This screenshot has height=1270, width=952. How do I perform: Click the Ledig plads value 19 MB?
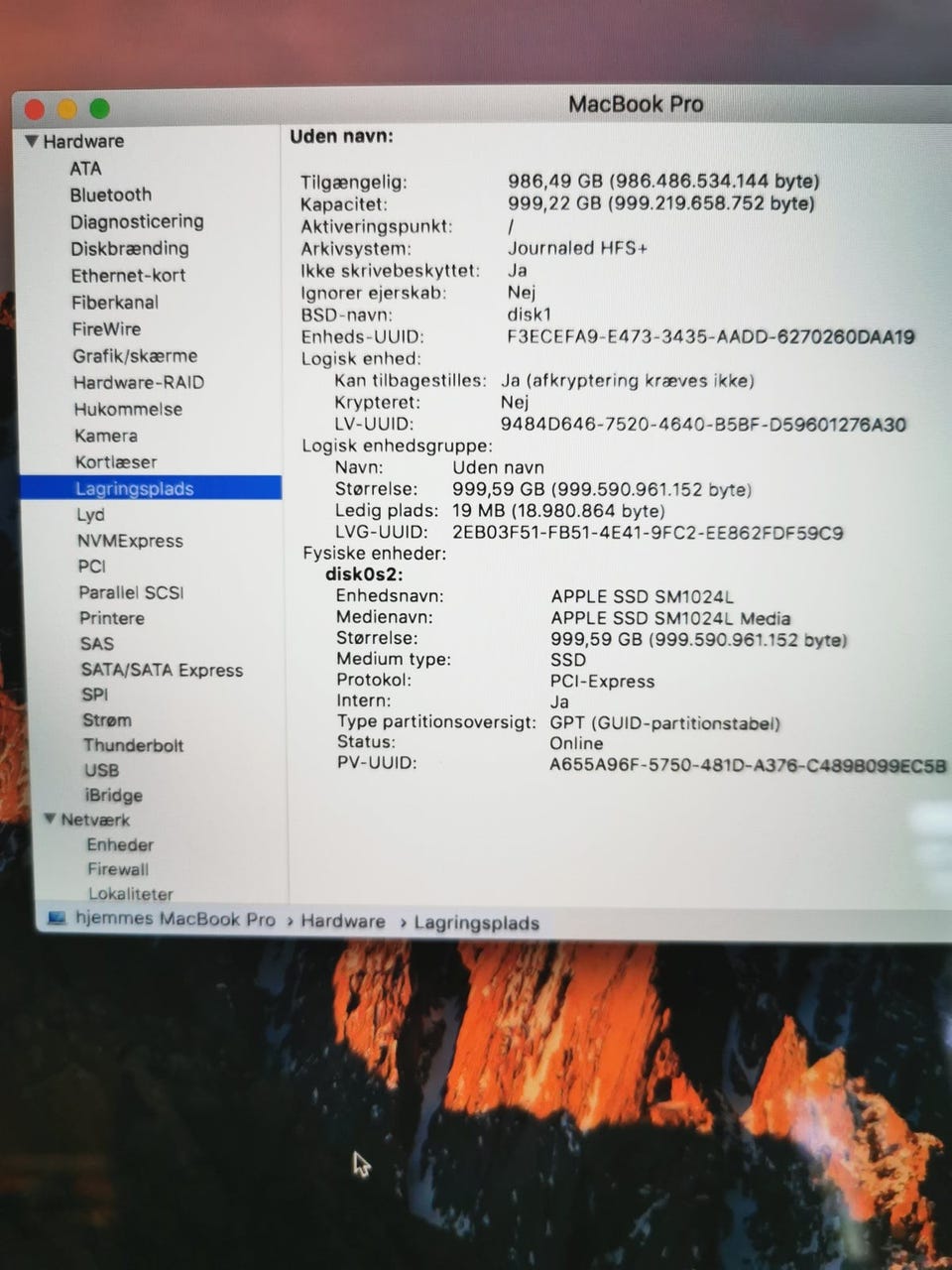[x=558, y=511]
